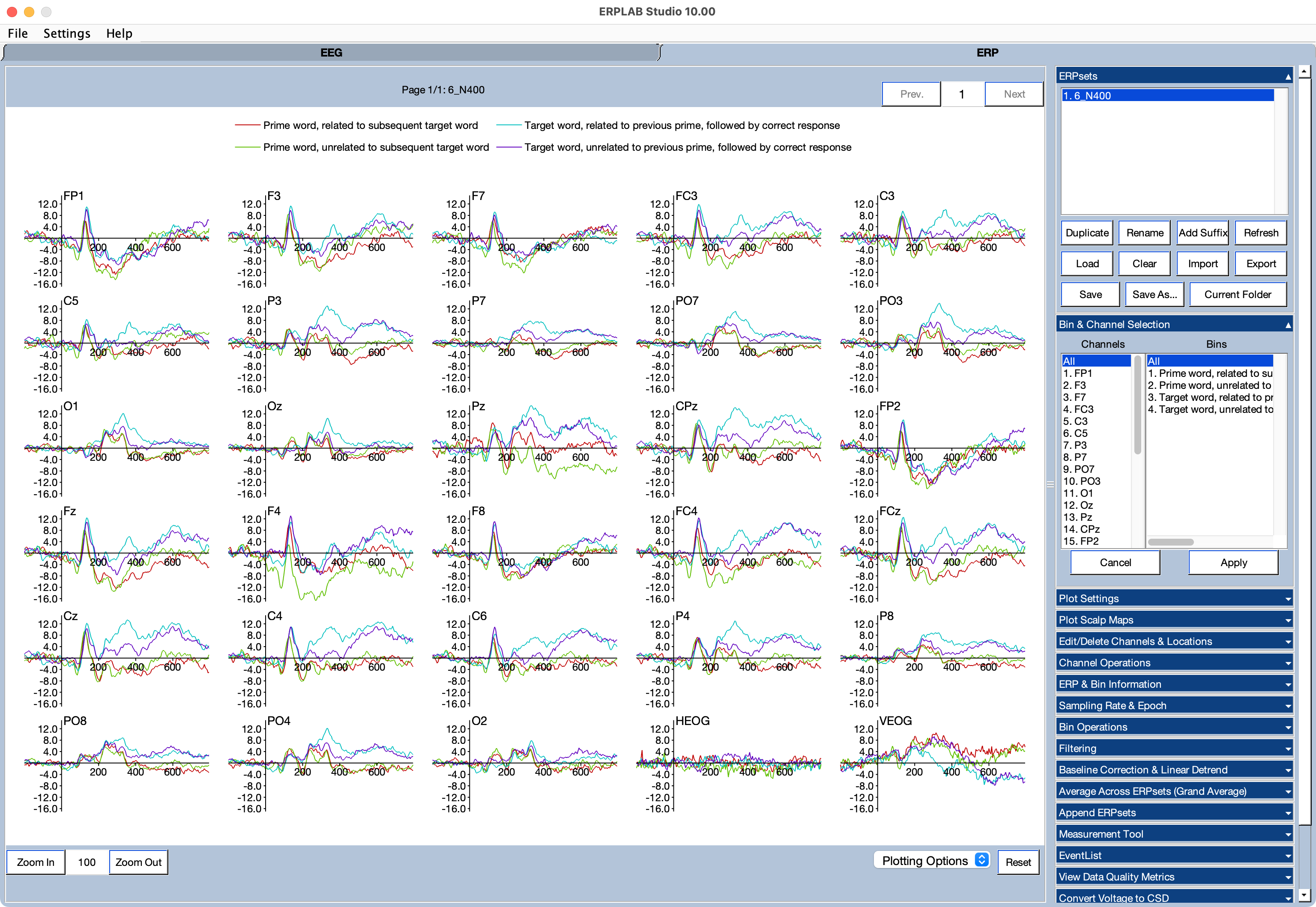
Task: Select bin 3. Target word, related
Action: tap(1210, 397)
